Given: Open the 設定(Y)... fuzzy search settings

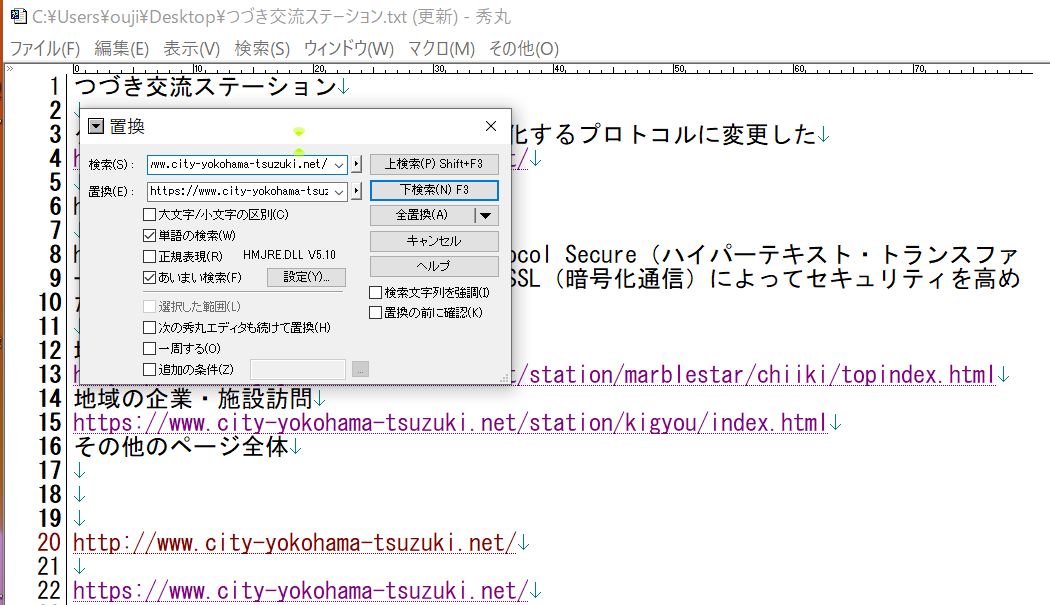Looking at the screenshot, I should click(x=306, y=277).
